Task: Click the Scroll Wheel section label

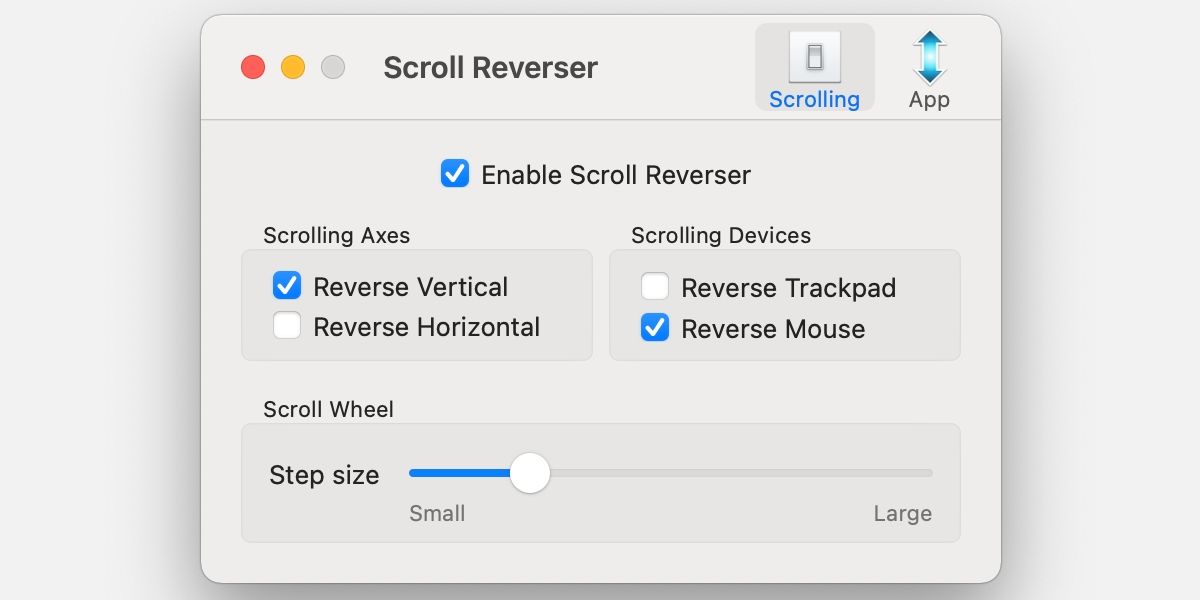Action: point(328,410)
